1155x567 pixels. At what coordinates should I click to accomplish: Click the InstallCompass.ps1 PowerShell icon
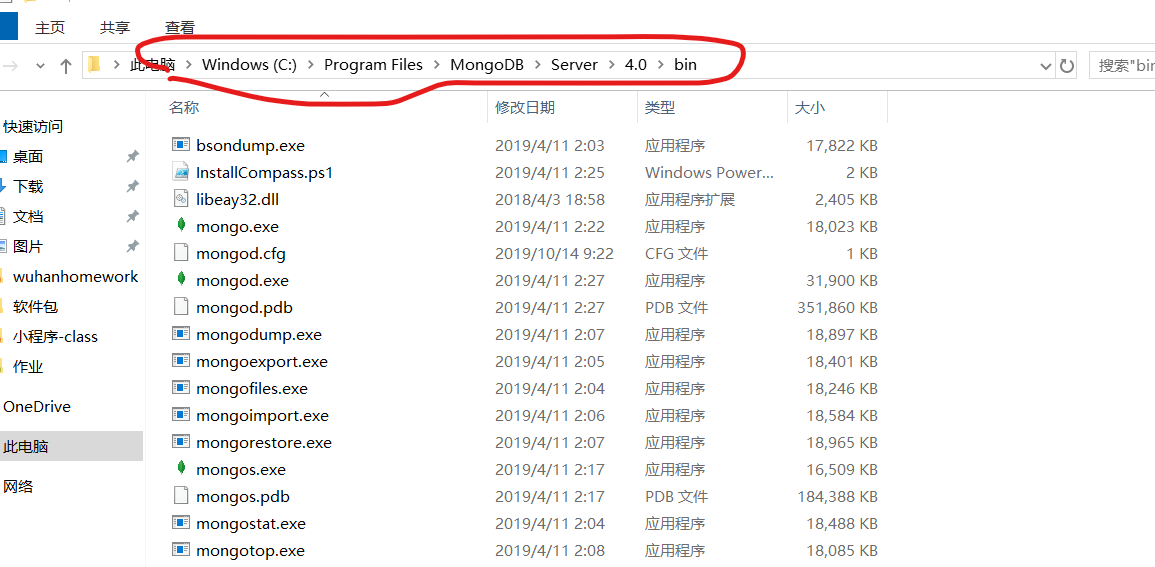pyautogui.click(x=180, y=172)
